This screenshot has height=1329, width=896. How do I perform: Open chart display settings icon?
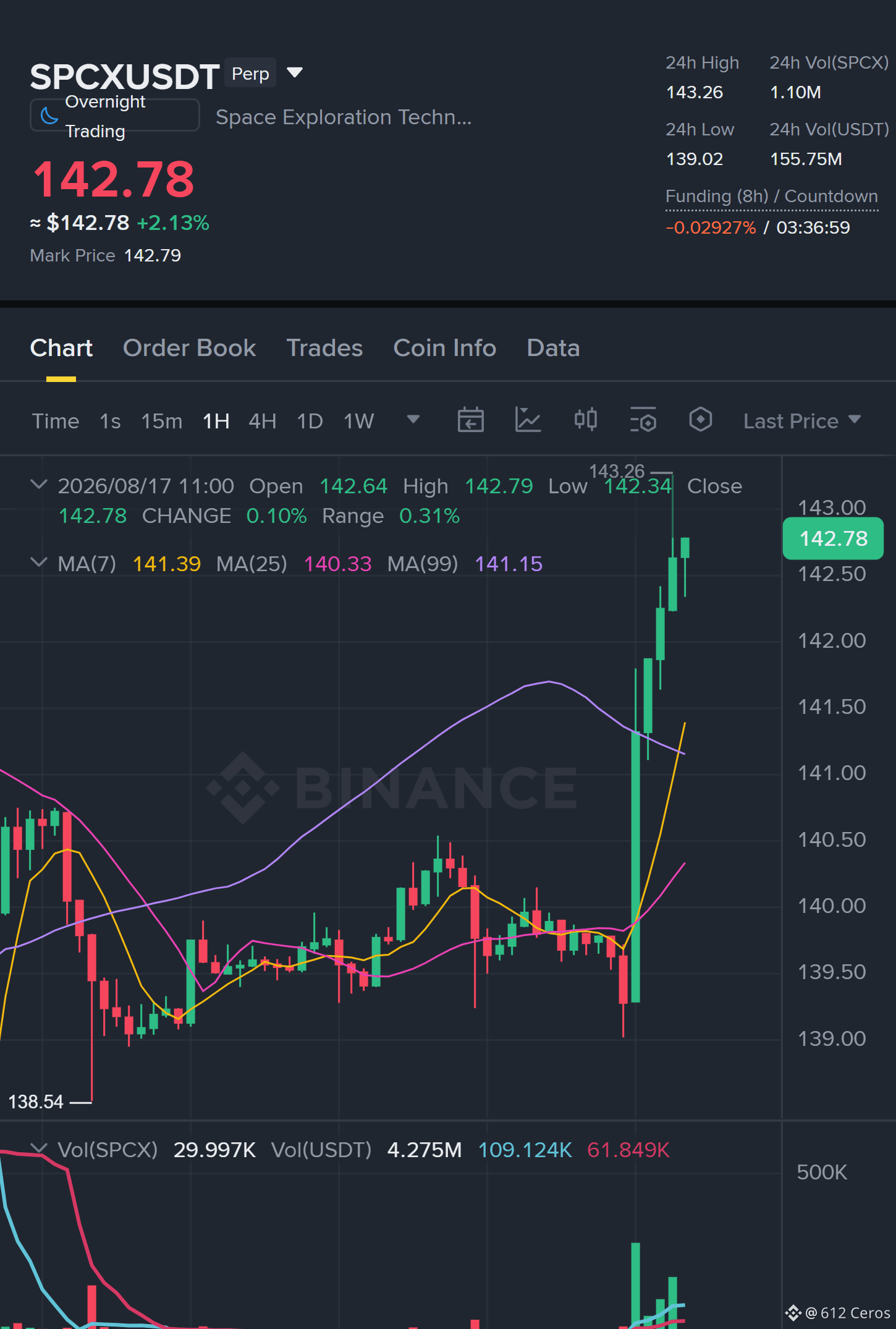tap(643, 420)
